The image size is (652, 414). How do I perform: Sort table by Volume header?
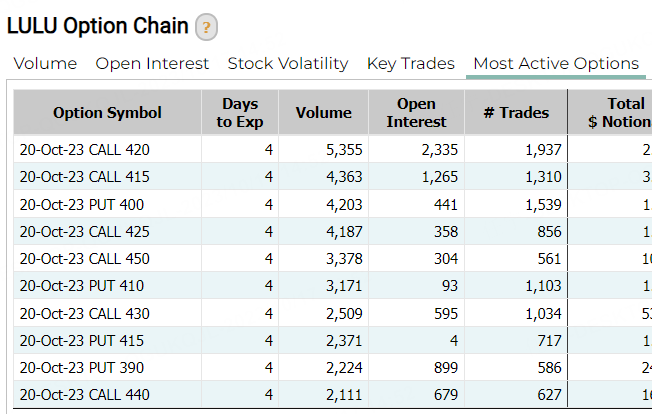(x=323, y=113)
